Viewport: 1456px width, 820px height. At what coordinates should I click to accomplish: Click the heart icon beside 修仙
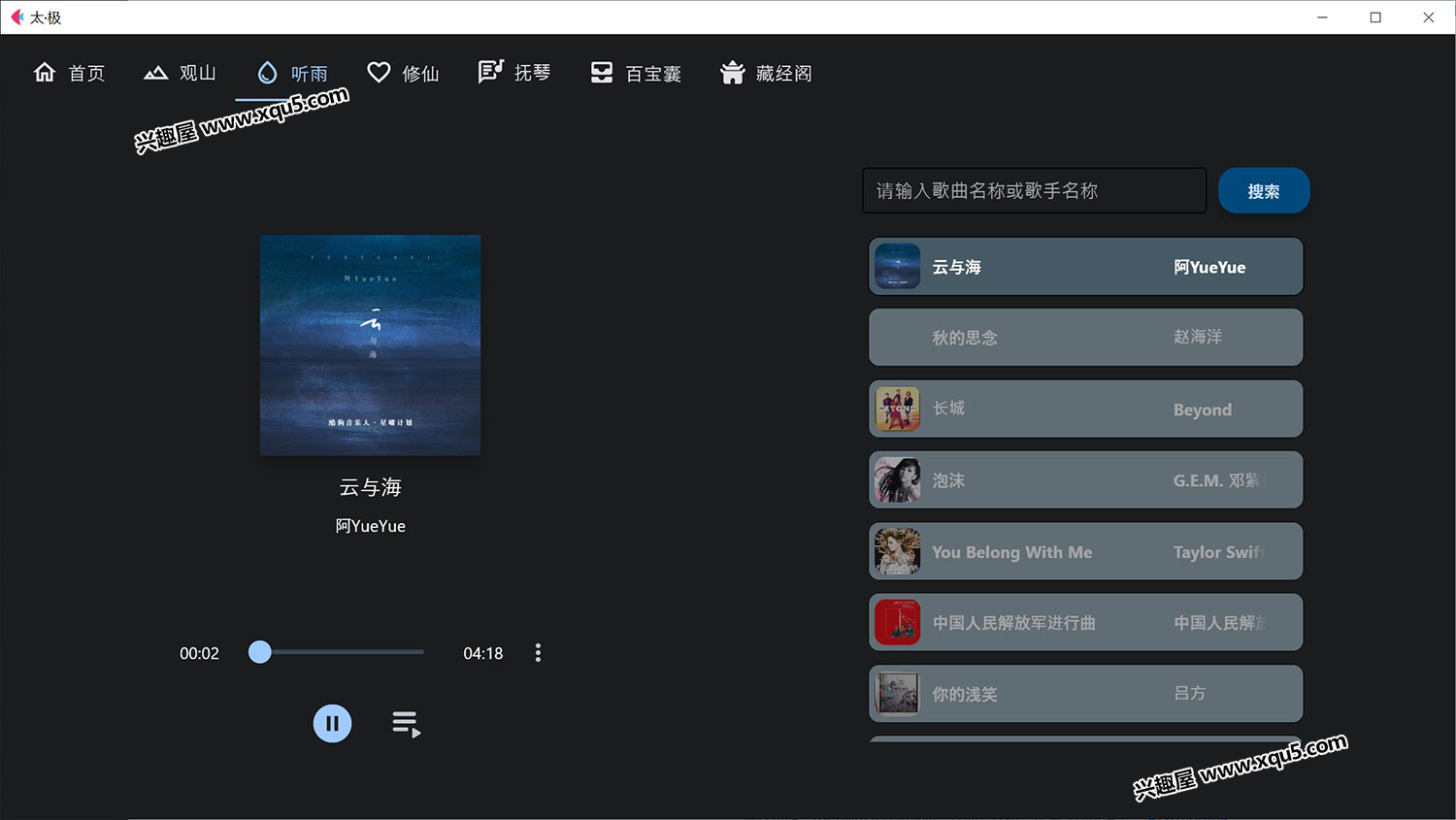[x=379, y=73]
